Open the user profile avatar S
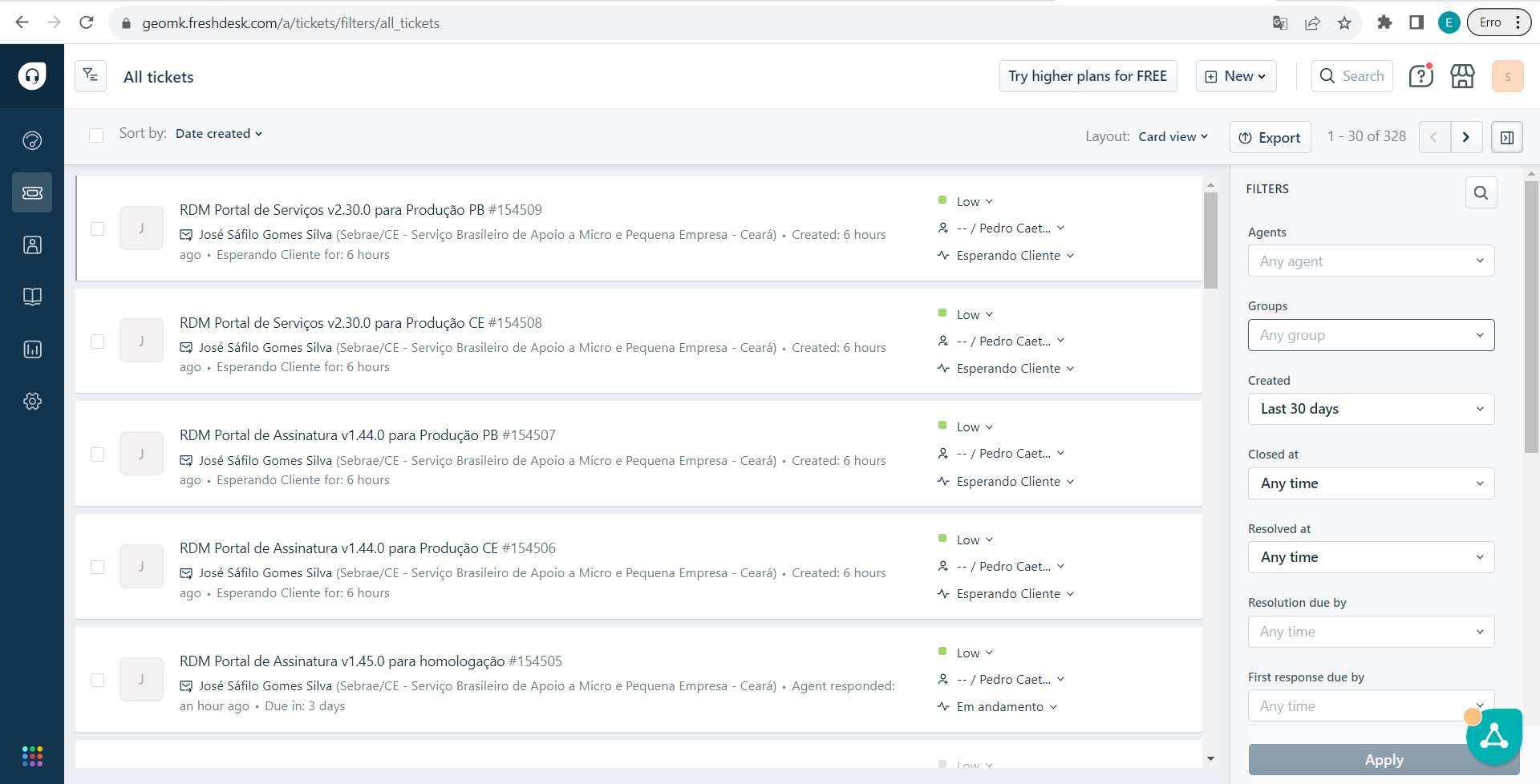The height and width of the screenshot is (784, 1540). [1507, 76]
